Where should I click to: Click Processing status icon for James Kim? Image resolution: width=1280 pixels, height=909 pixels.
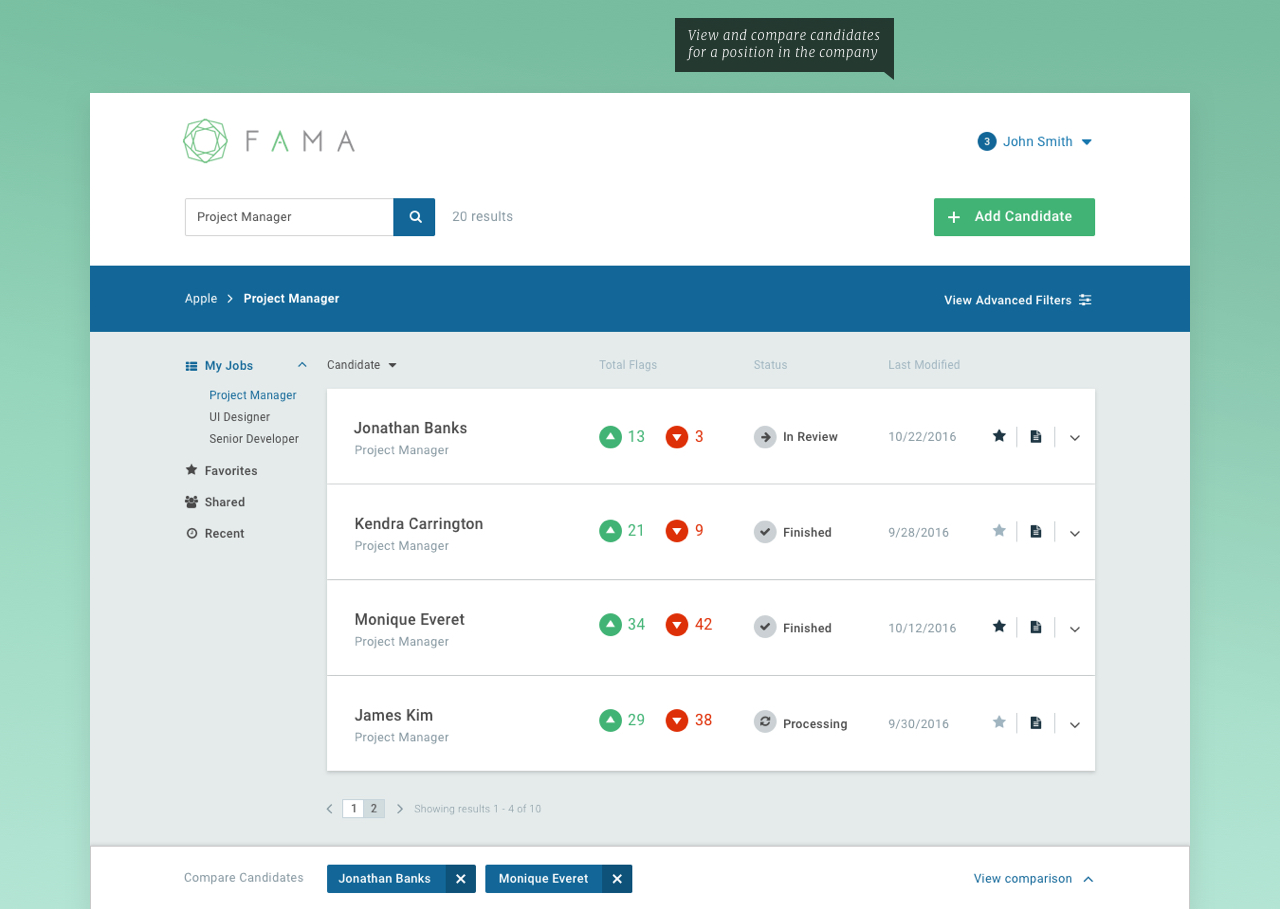(765, 722)
